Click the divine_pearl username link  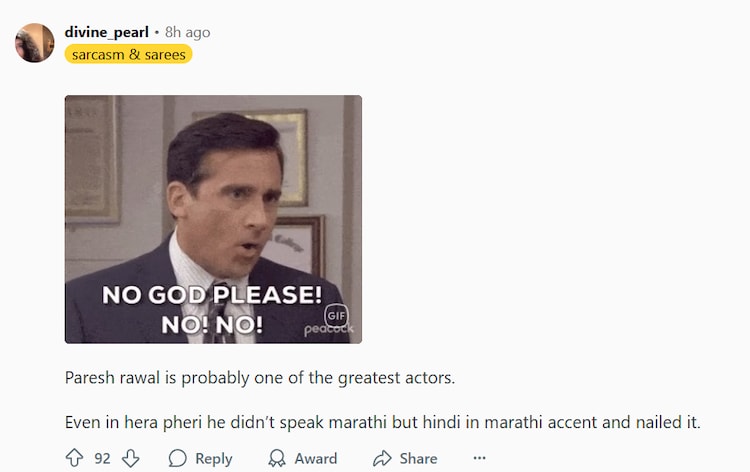[107, 32]
